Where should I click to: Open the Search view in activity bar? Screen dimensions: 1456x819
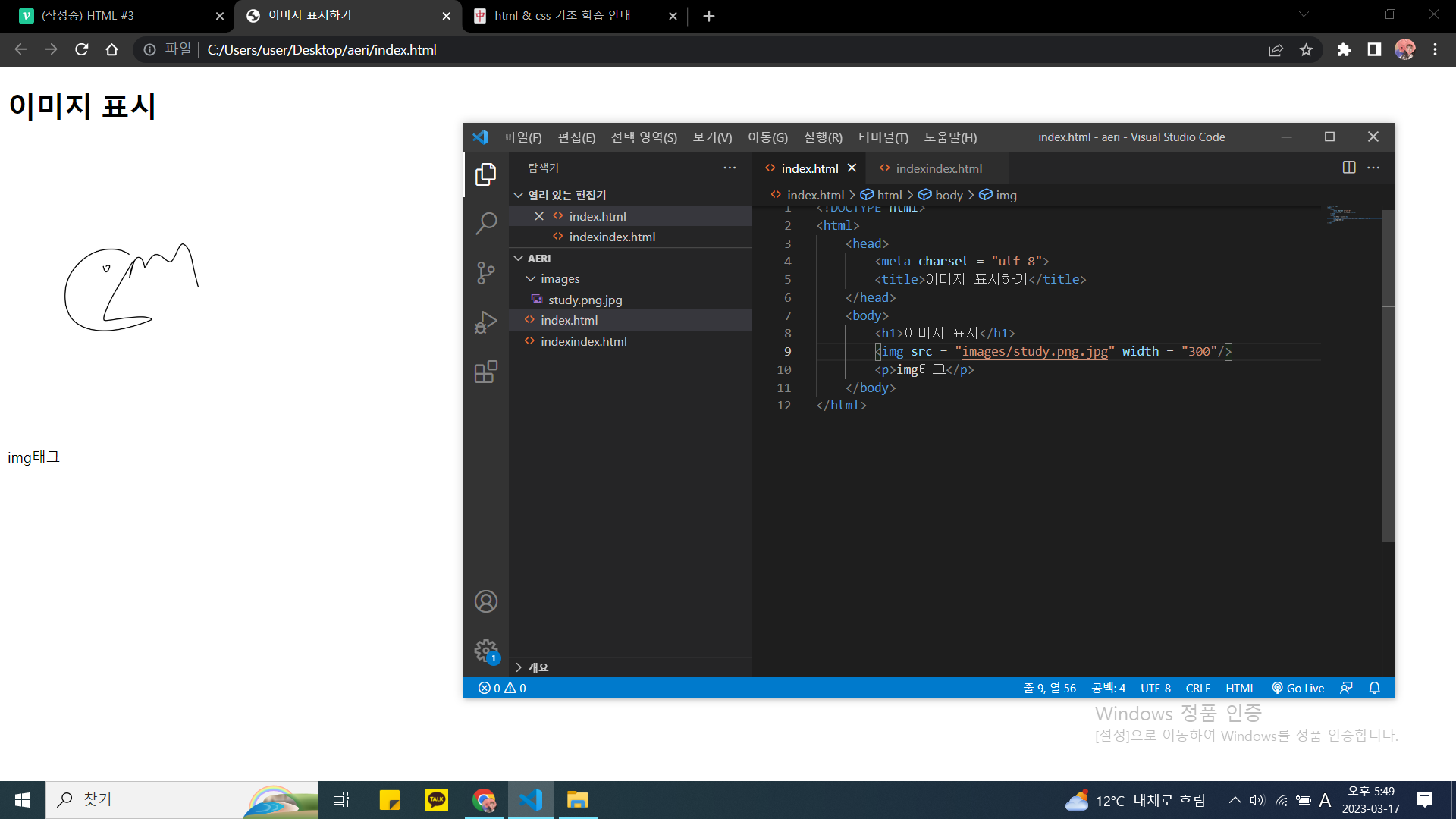click(x=485, y=223)
